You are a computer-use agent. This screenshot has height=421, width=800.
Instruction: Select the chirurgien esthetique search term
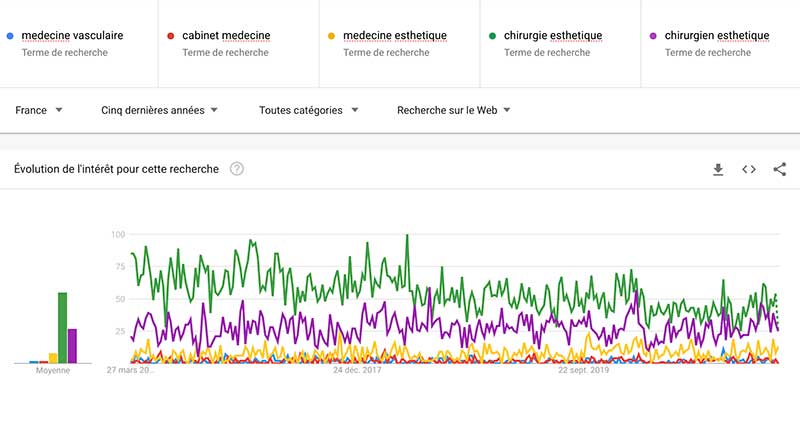click(x=717, y=36)
